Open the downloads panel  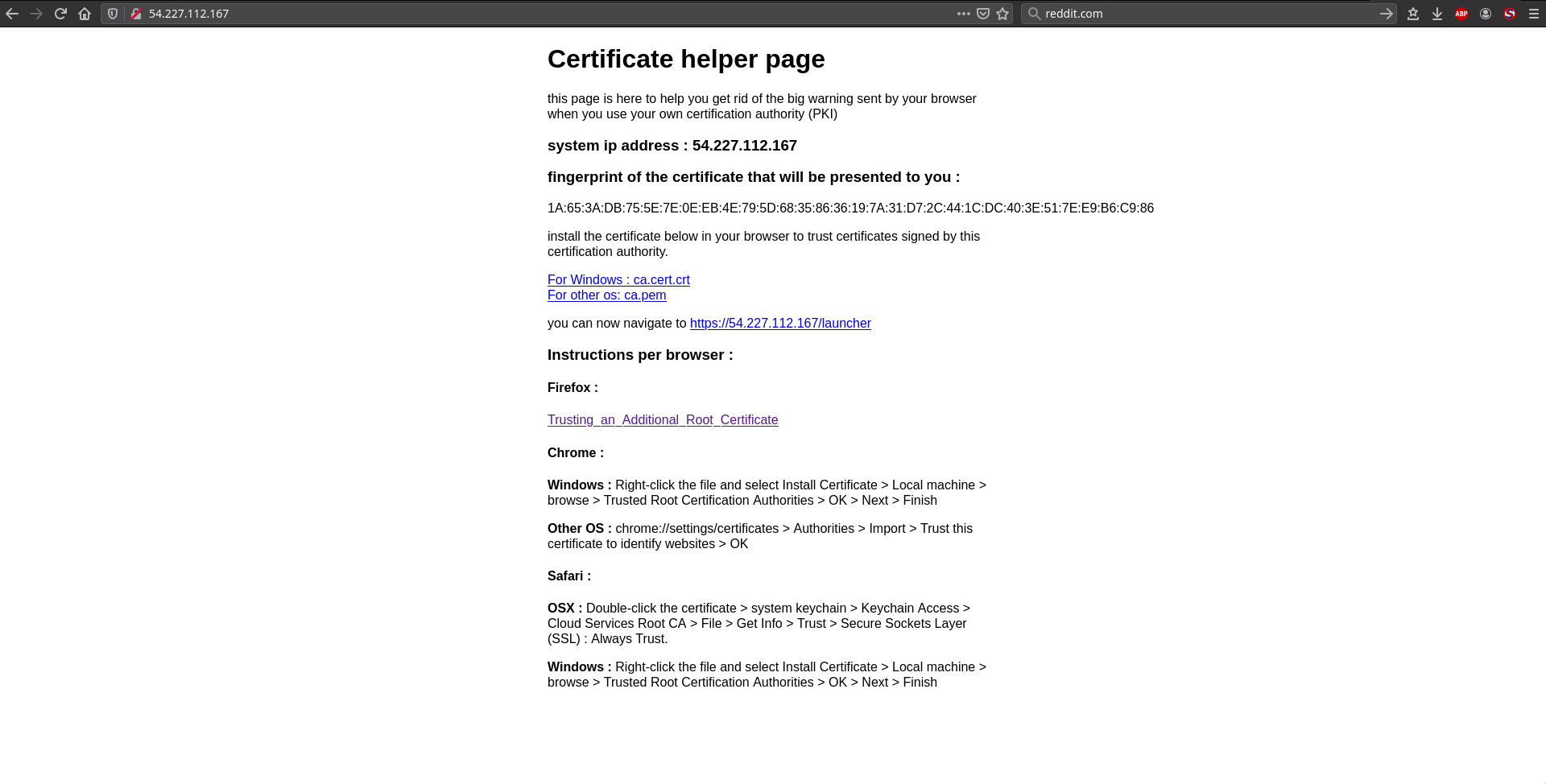pos(1437,14)
